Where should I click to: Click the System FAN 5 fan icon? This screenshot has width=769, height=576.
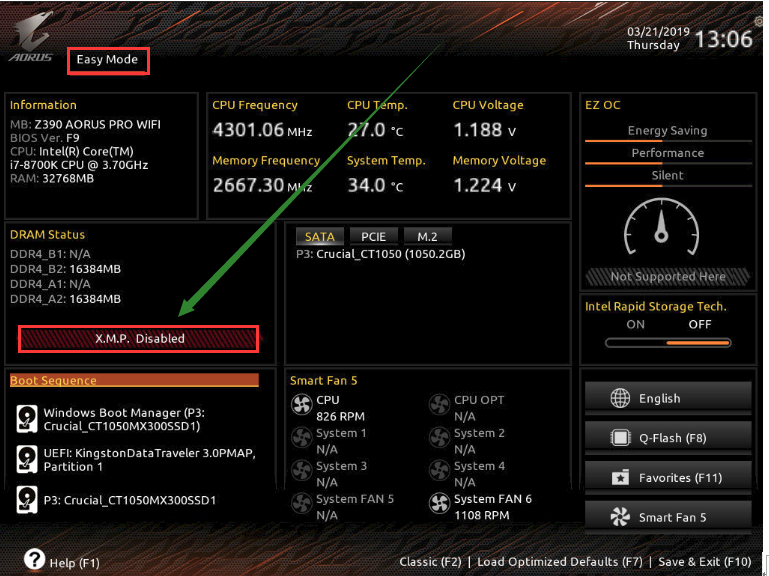pyautogui.click(x=302, y=503)
